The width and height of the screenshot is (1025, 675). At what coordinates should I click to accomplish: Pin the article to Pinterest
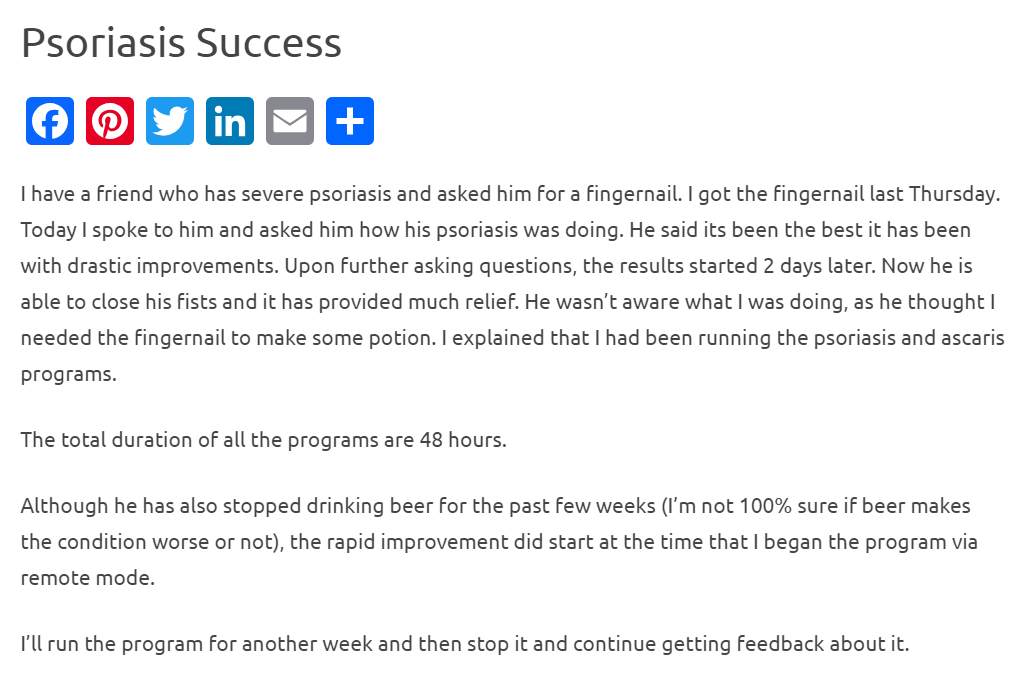(110, 121)
